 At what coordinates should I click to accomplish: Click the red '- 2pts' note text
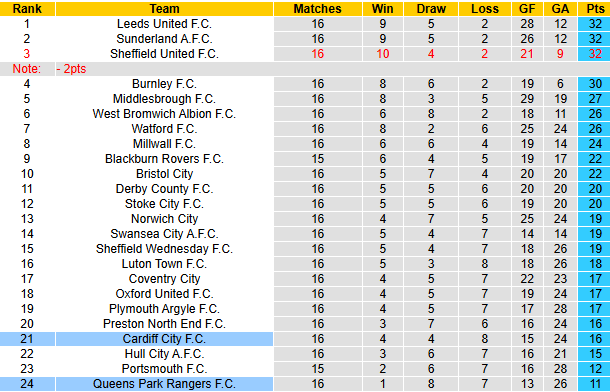point(71,69)
